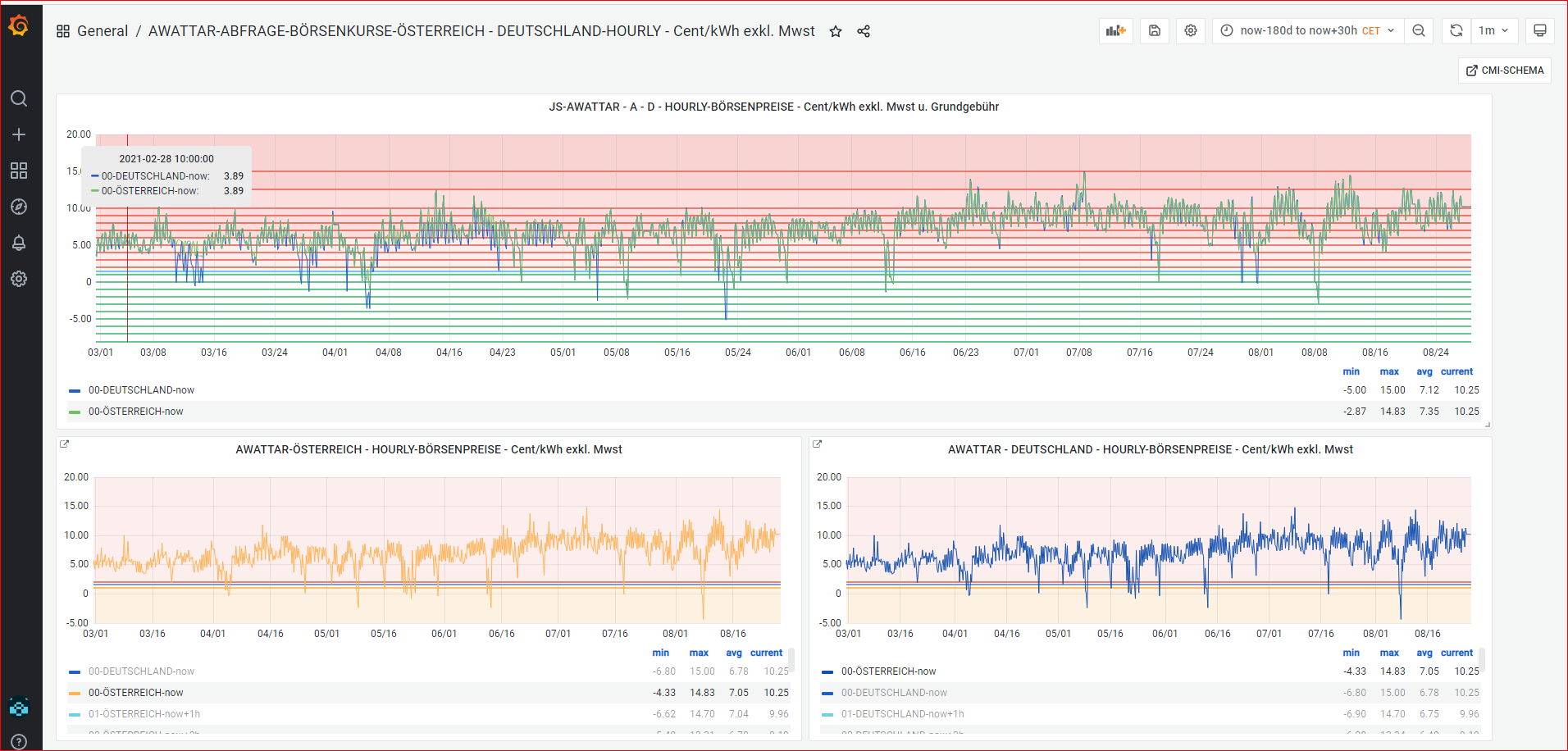Screen dimensions: 1568x751
Task: Change color of 00-ÖSTERREICH-now in top legend
Action: click(x=75, y=412)
